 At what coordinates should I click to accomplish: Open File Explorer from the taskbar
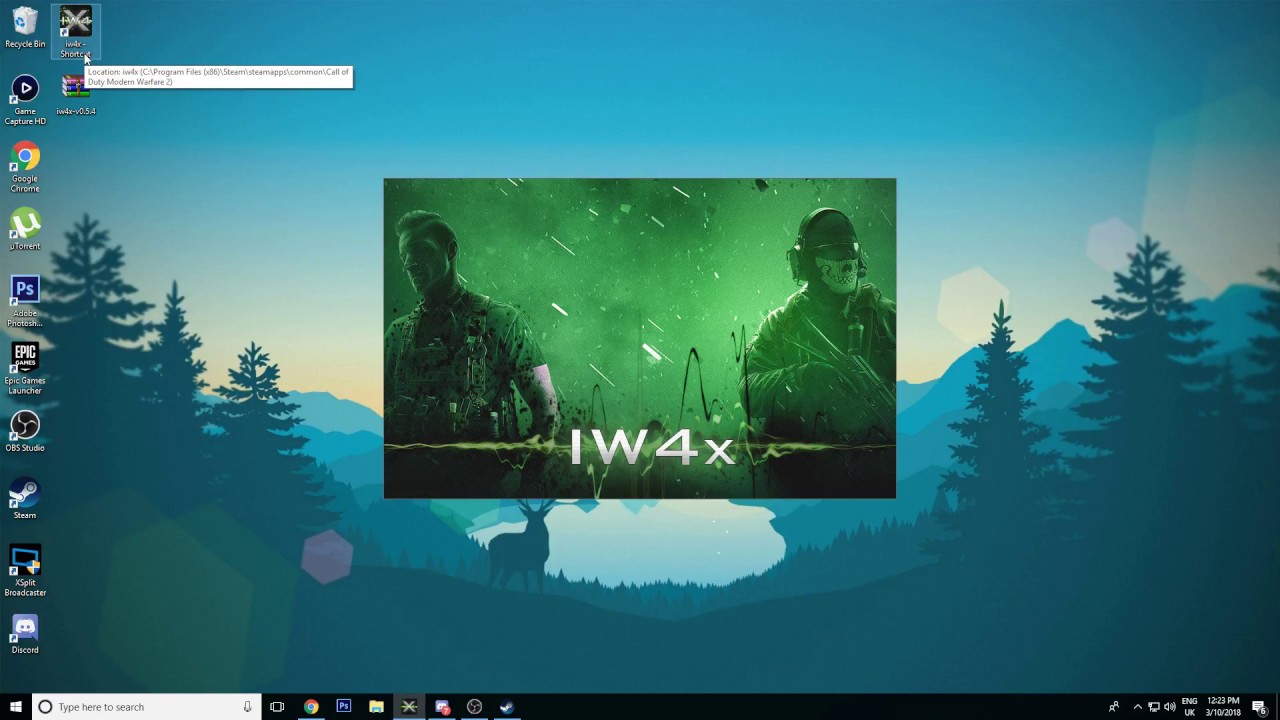[x=376, y=707]
